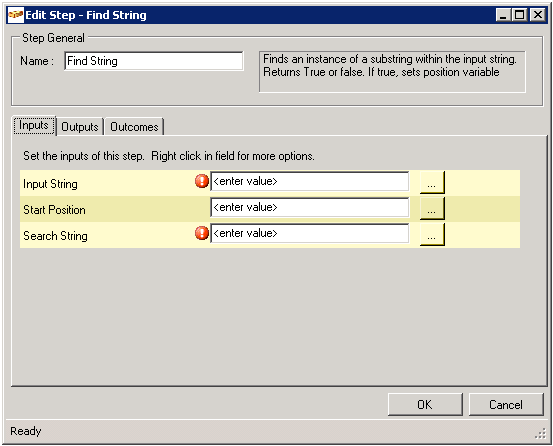The image size is (553, 446).
Task: Click the Cancel button
Action: (506, 404)
